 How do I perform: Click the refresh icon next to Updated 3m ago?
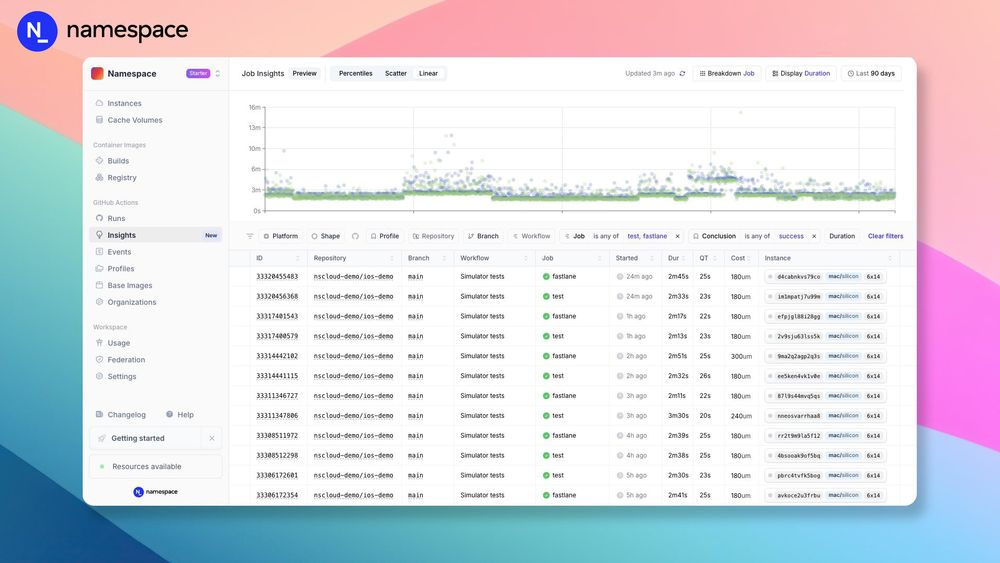(x=682, y=73)
